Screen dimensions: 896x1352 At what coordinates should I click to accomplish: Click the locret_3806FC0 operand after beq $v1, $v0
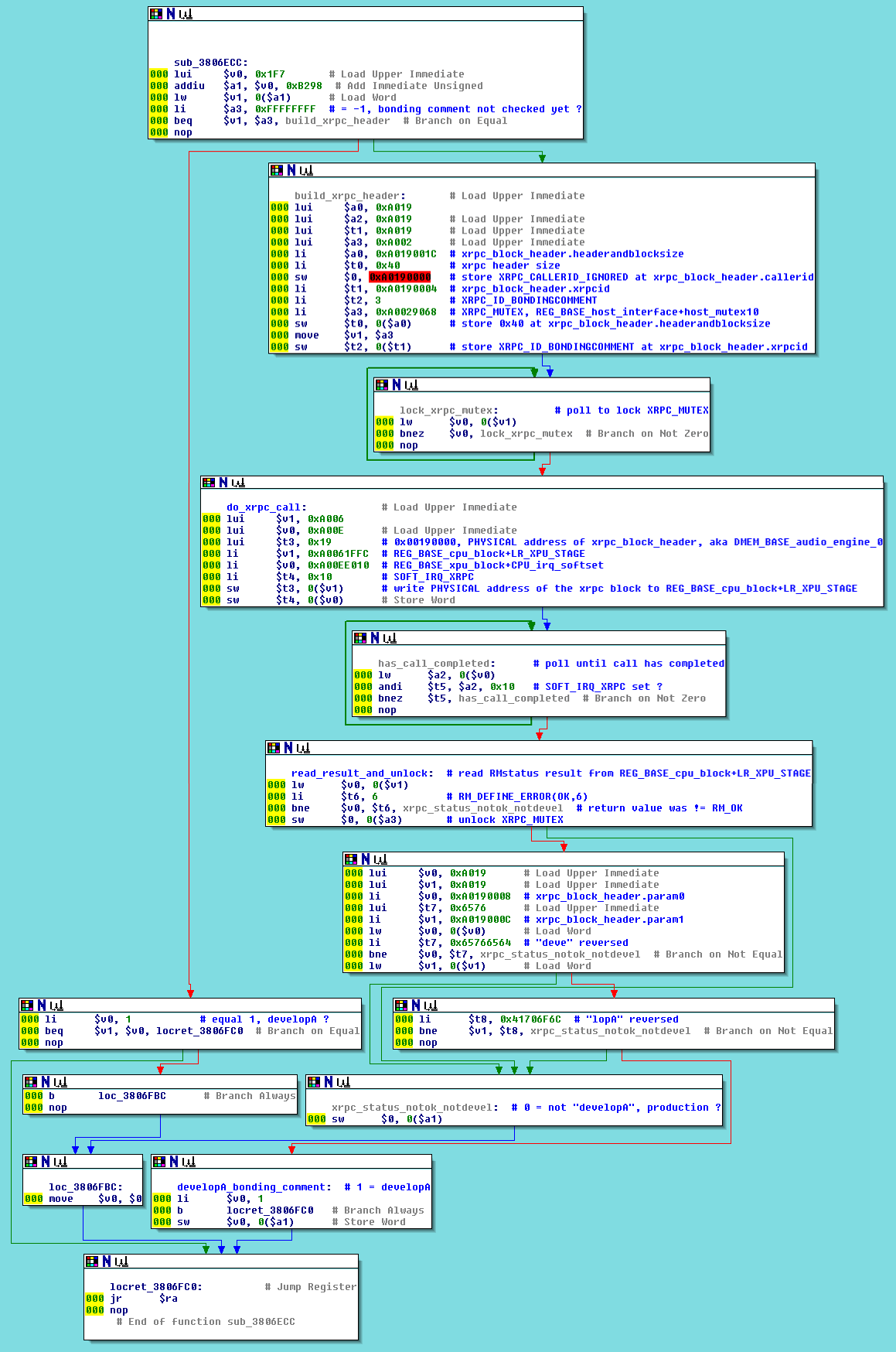[199, 1031]
